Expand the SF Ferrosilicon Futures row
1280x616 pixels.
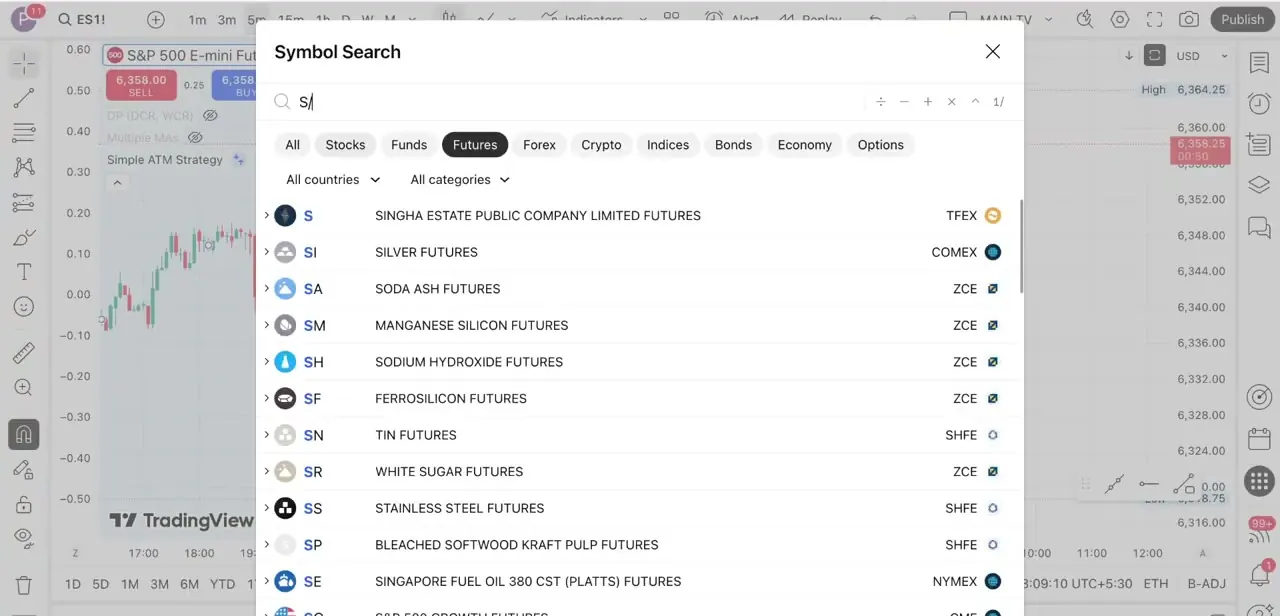[x=266, y=398]
